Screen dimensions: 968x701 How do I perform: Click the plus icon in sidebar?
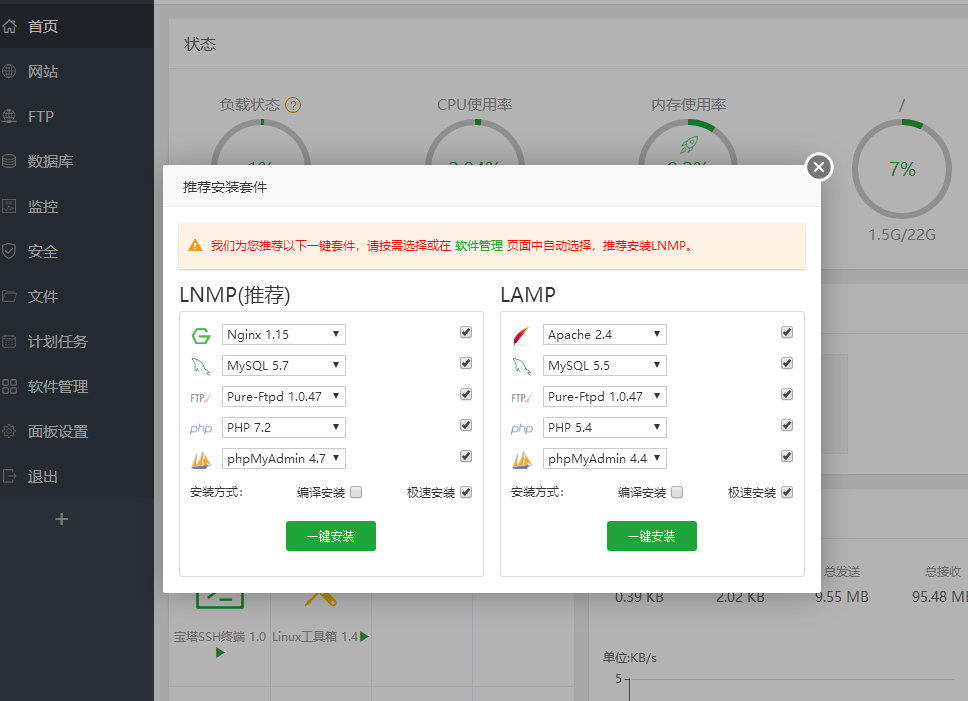click(61, 519)
